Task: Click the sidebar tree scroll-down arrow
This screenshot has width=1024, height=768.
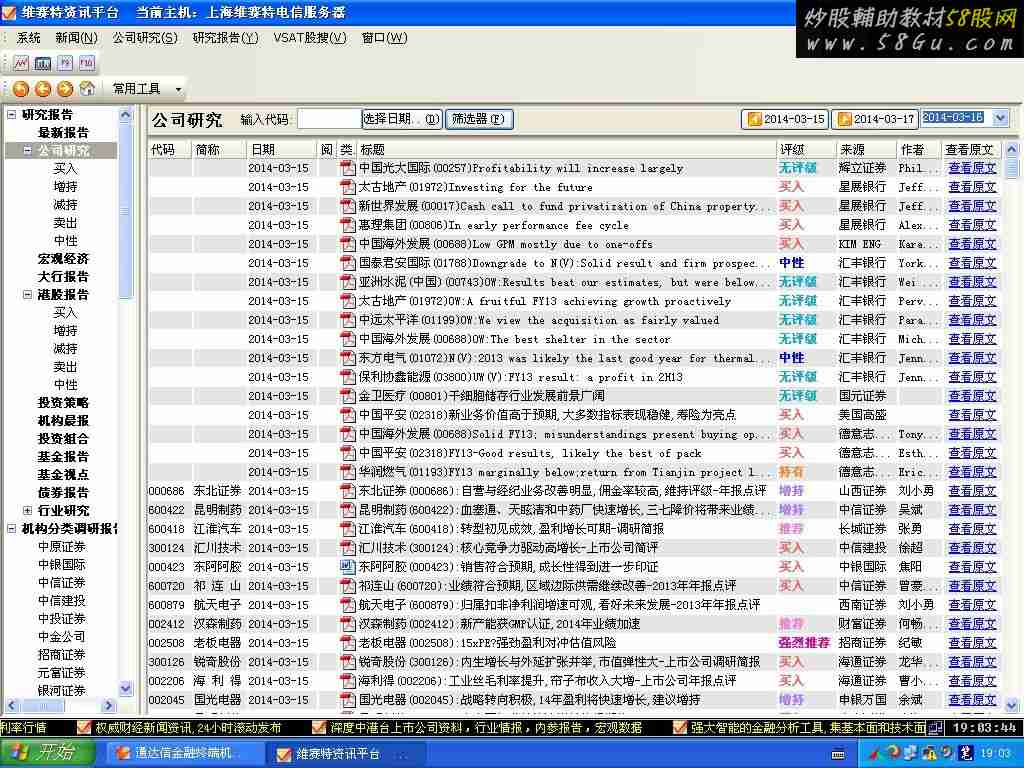Action: pyautogui.click(x=126, y=688)
